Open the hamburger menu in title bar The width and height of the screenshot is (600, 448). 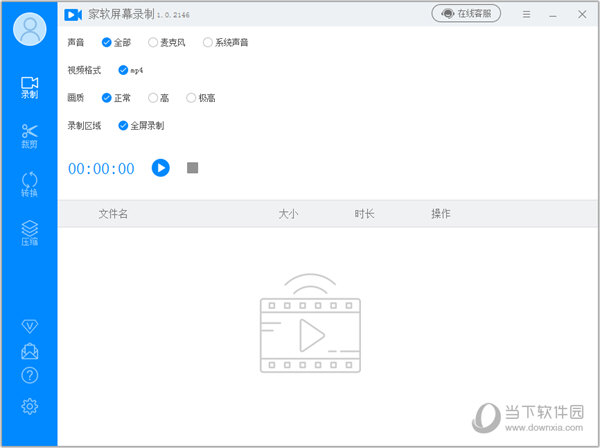click(x=526, y=14)
